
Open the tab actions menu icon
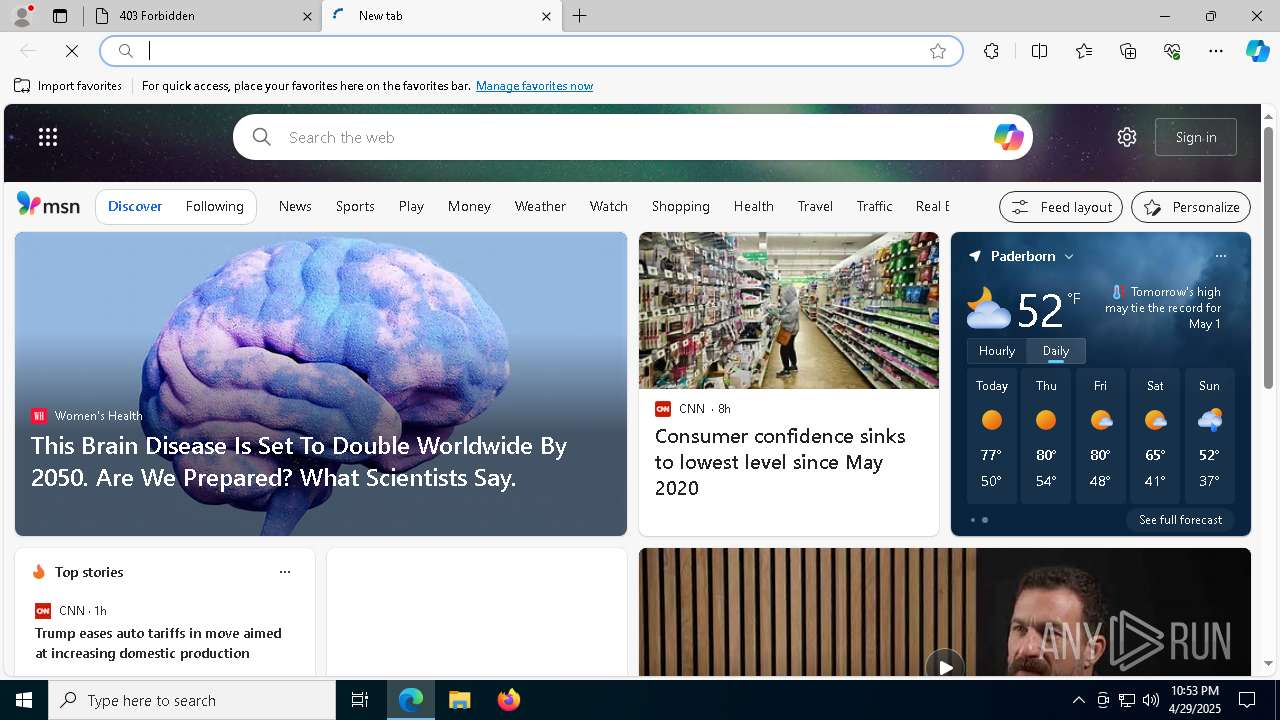(60, 16)
